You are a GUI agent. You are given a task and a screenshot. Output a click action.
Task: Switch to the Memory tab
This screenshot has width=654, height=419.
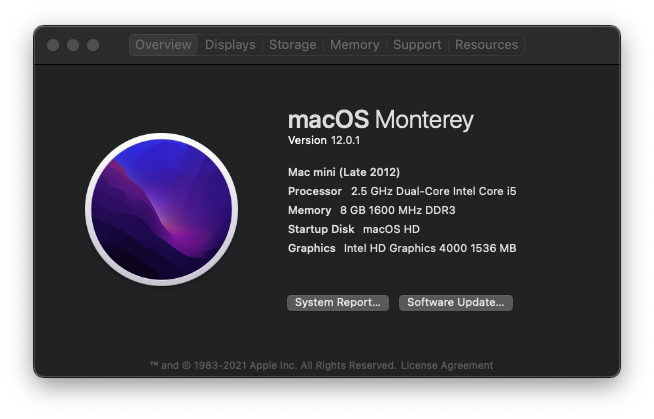(355, 45)
